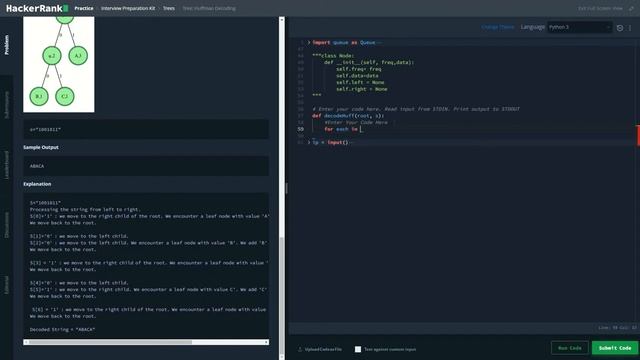The width and height of the screenshot is (640, 360).
Task: Click the panel splitter handle
Action: [x=286, y=188]
